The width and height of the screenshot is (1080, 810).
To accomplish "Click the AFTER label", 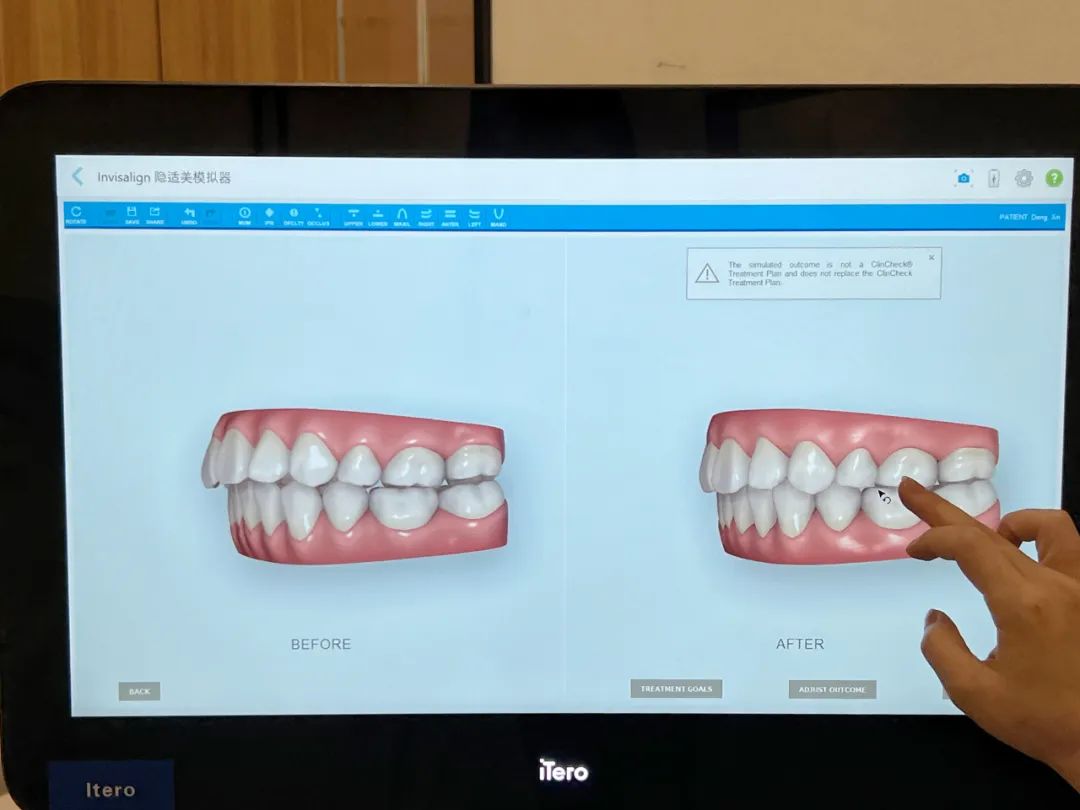I will 800,644.
